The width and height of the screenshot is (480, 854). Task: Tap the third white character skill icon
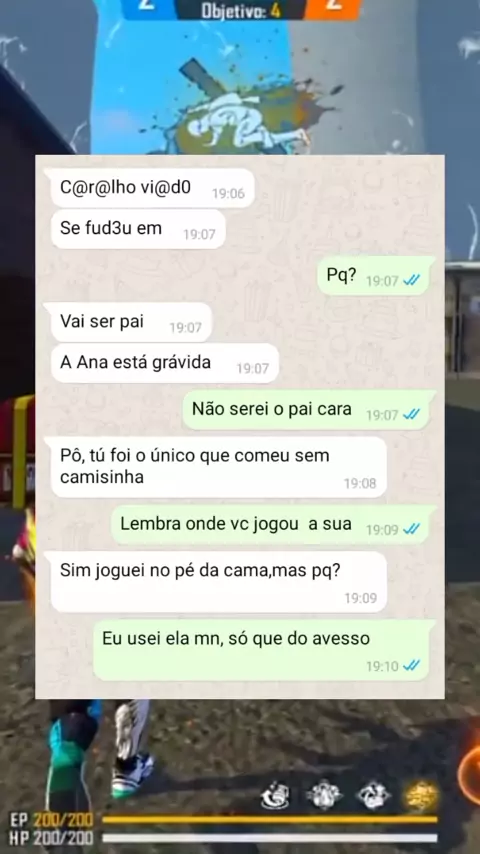click(x=373, y=795)
